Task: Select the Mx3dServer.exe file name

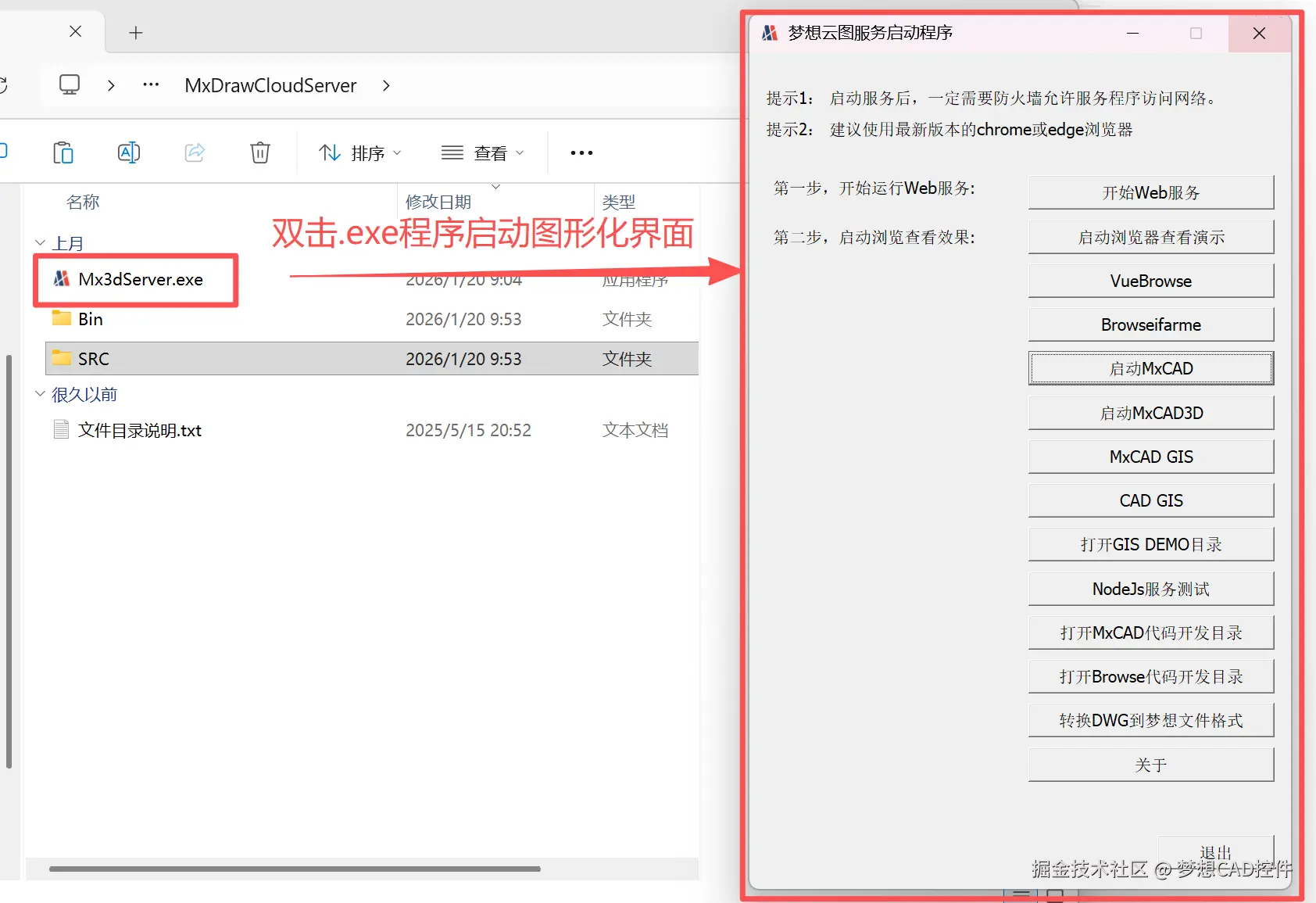Action: (141, 279)
